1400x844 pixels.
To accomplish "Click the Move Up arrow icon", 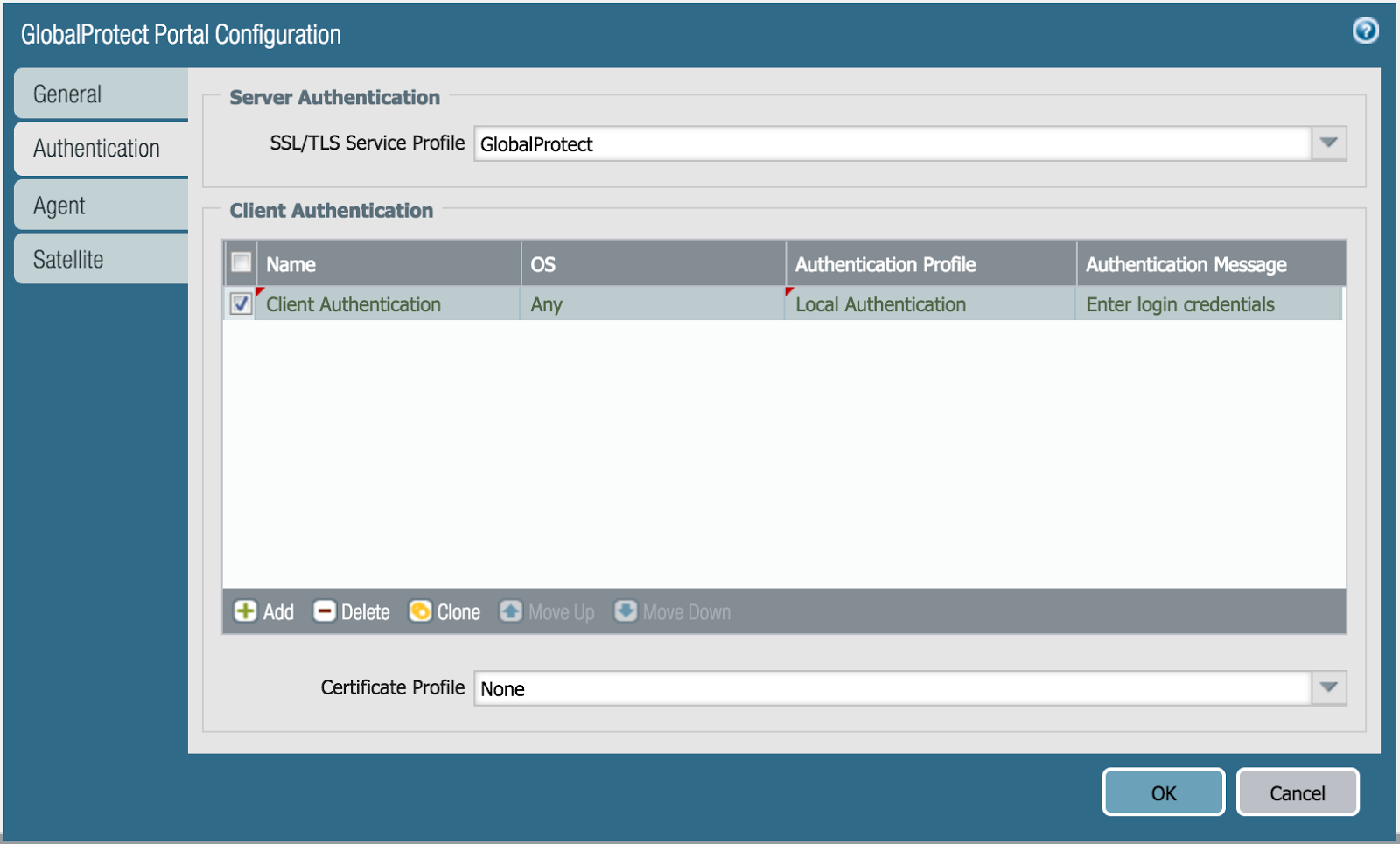I will (511, 611).
